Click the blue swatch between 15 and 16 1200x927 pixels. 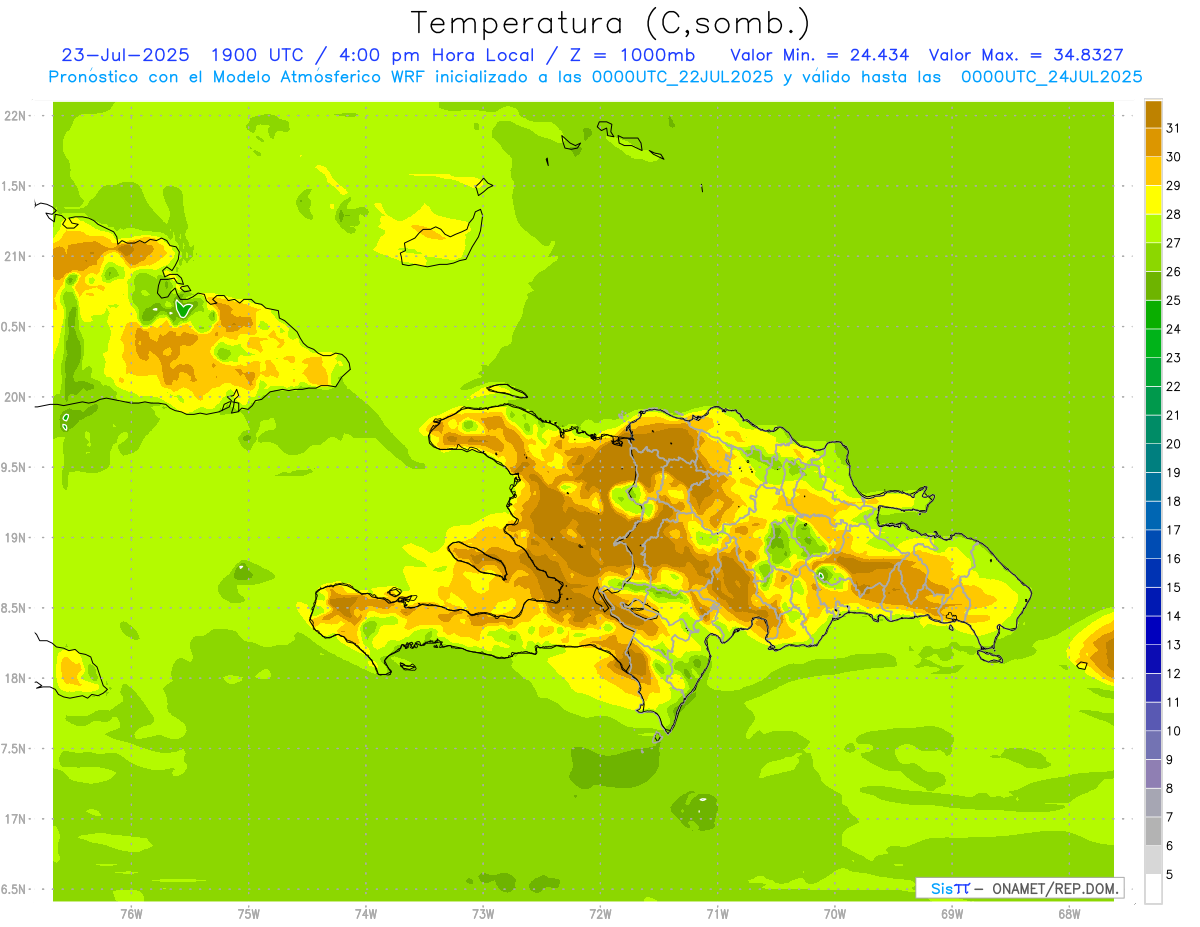(1153, 573)
